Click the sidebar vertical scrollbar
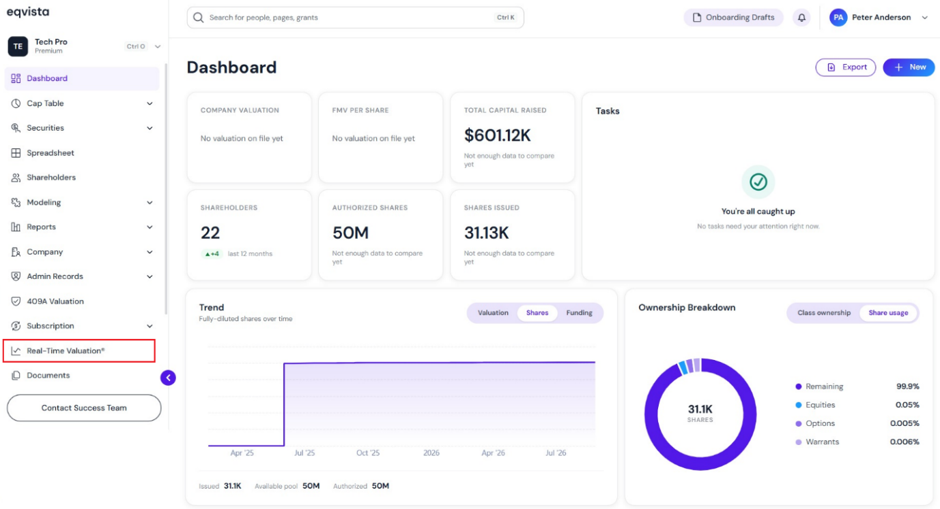 [x=166, y=189]
